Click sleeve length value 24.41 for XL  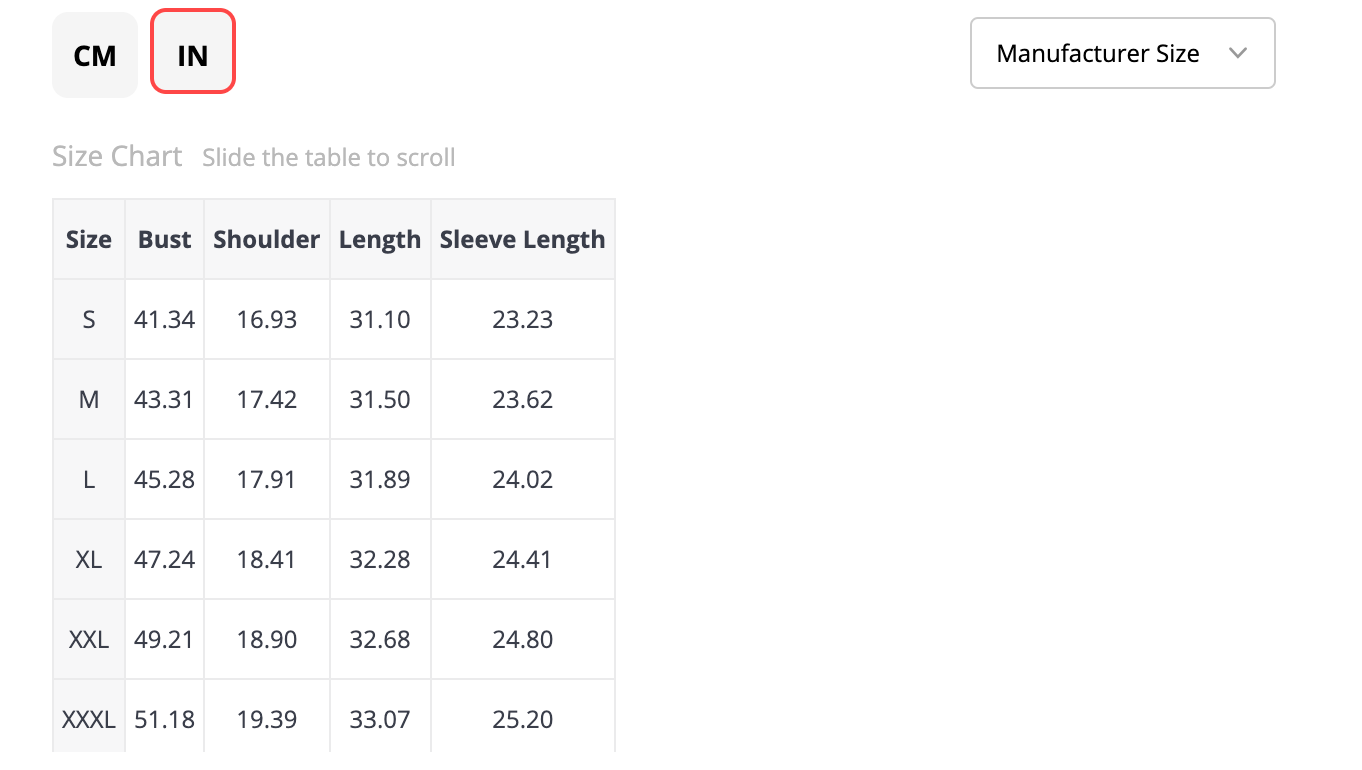coord(523,559)
